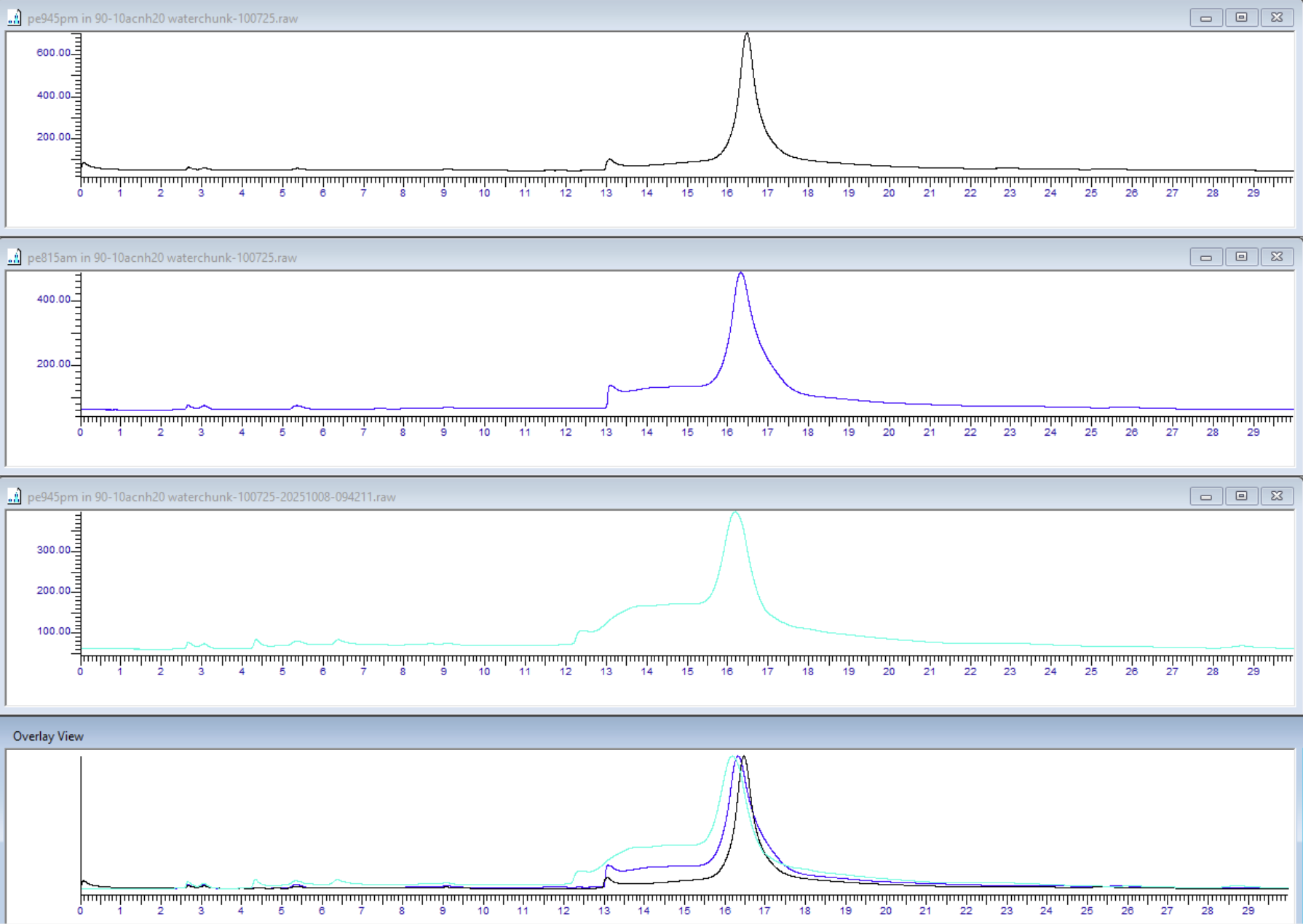Select the pe945pm window title bar
Image resolution: width=1303 pixels, height=924 pixels.
291,18
